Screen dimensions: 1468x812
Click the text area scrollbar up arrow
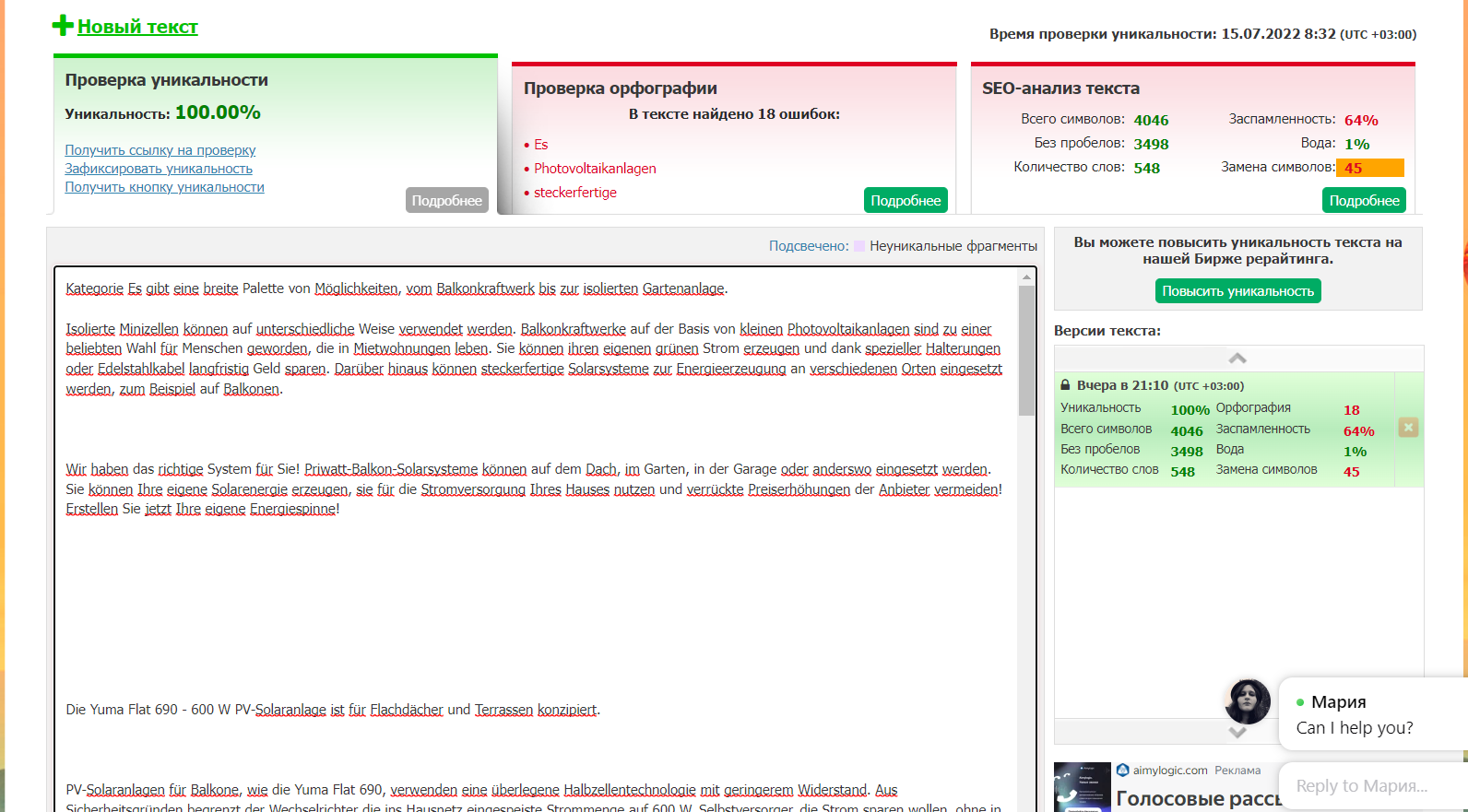(x=1026, y=277)
